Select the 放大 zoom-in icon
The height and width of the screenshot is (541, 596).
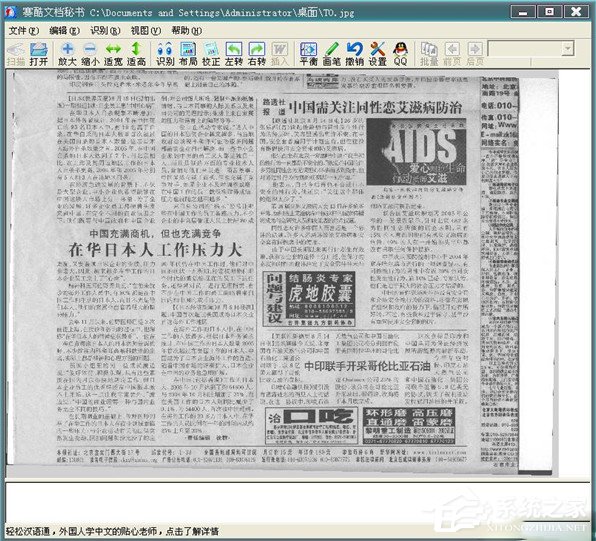(x=67, y=54)
